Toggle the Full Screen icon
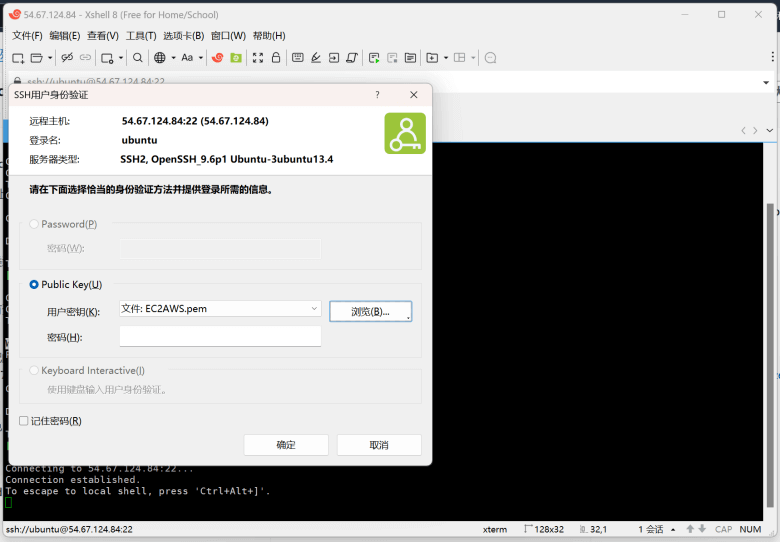This screenshot has height=542, width=780. [258, 58]
